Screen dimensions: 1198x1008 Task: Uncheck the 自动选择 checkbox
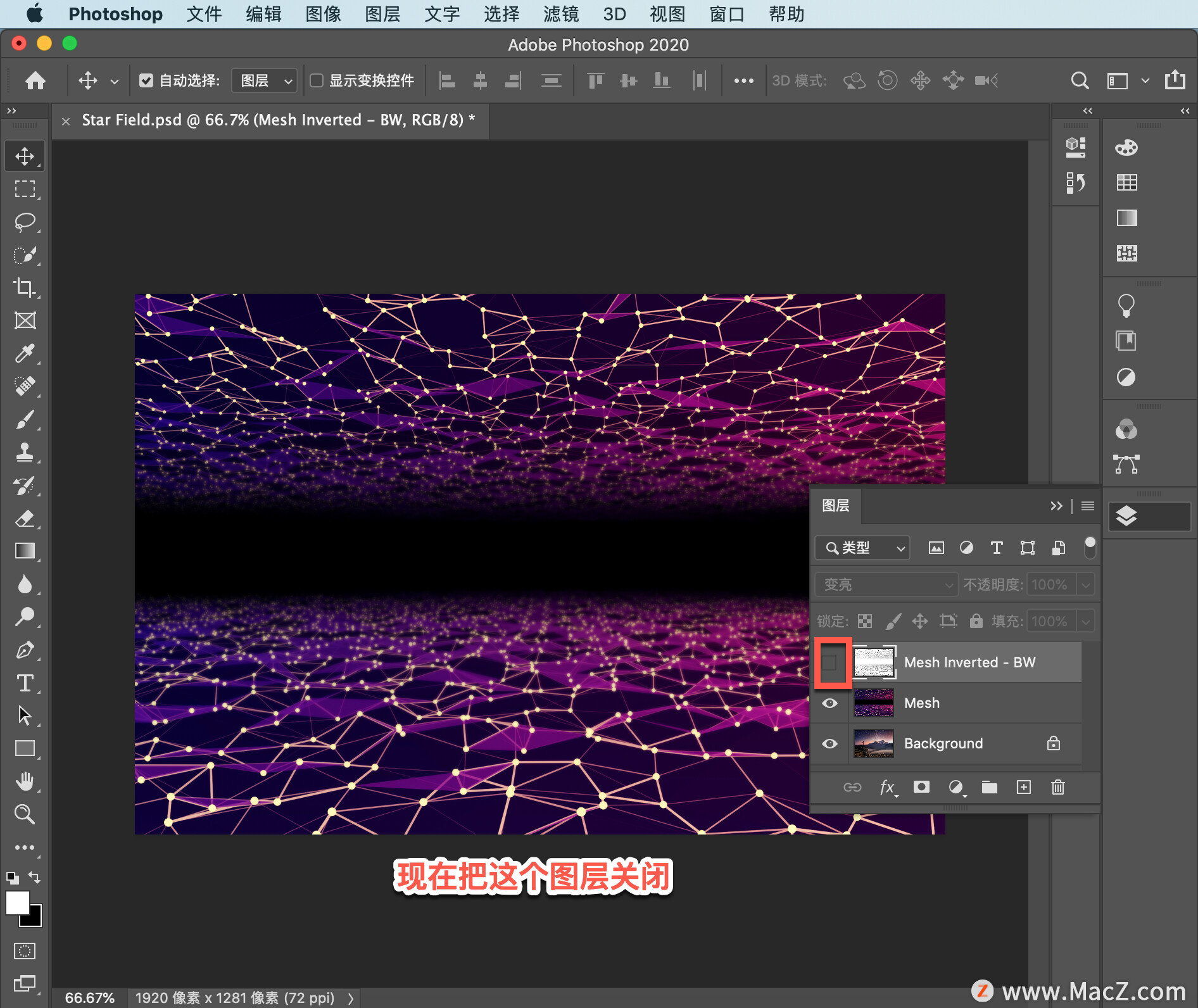(146, 80)
